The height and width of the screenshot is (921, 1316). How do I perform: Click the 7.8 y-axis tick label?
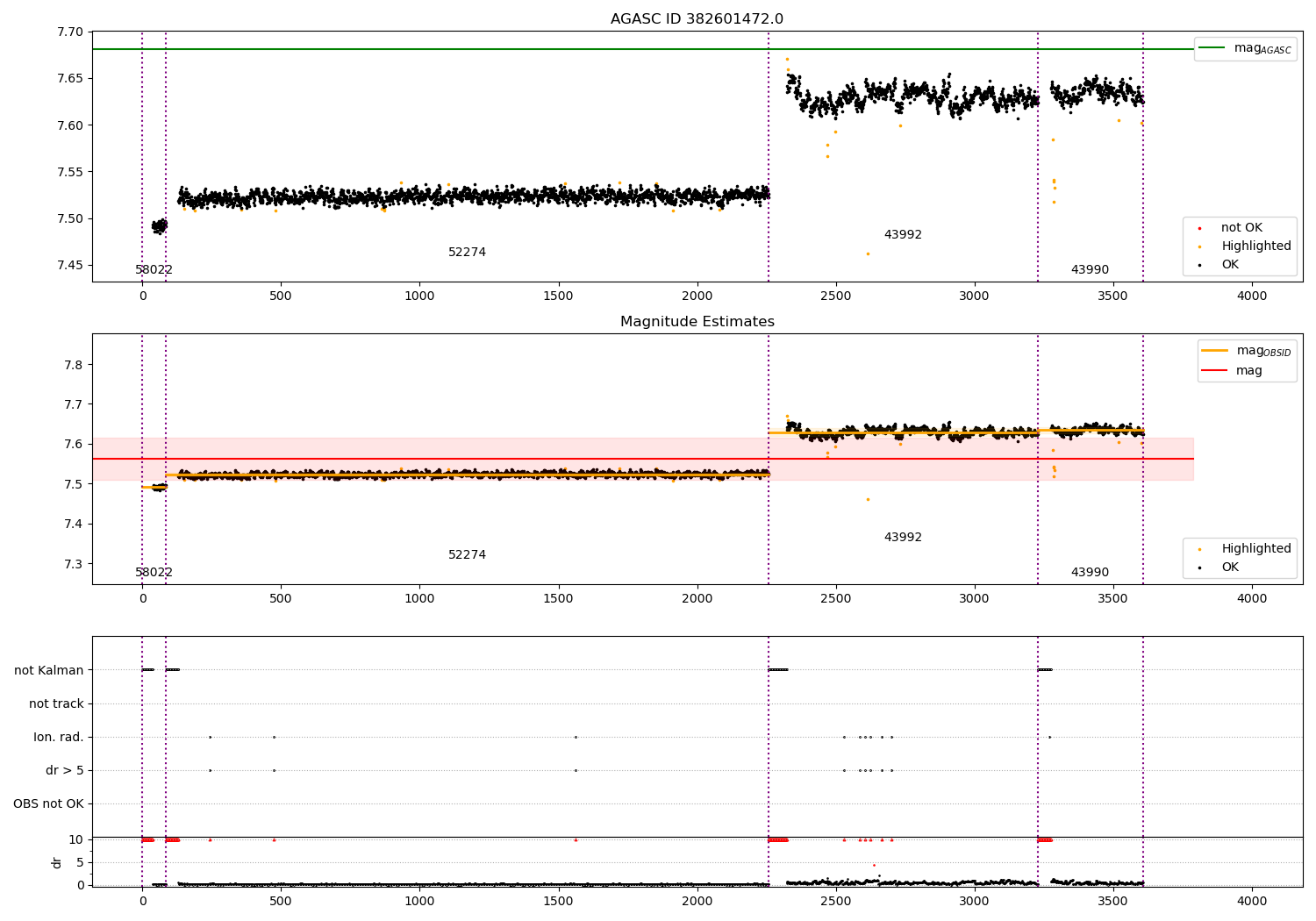pos(74,365)
